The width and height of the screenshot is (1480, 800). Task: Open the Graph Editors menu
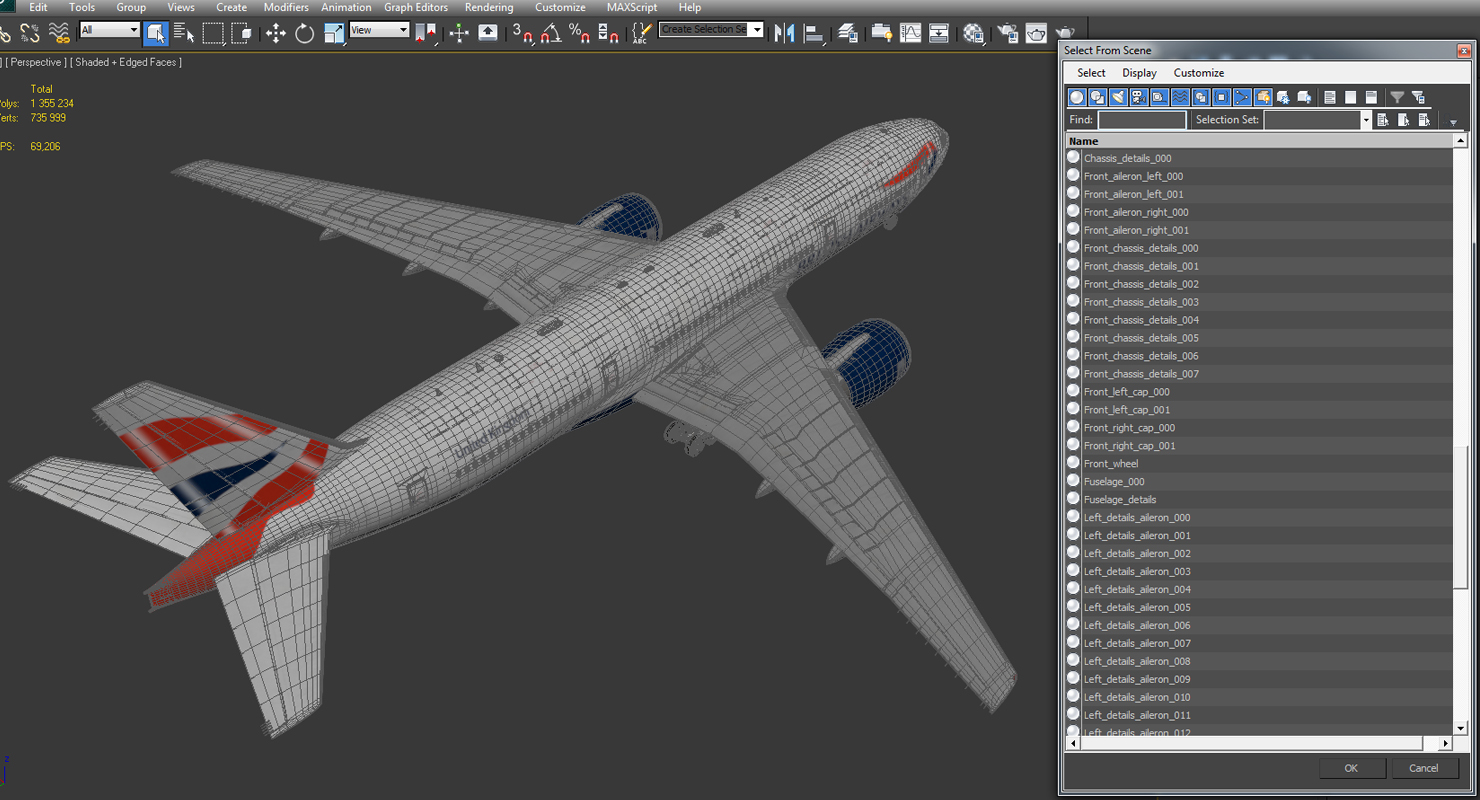(x=416, y=7)
